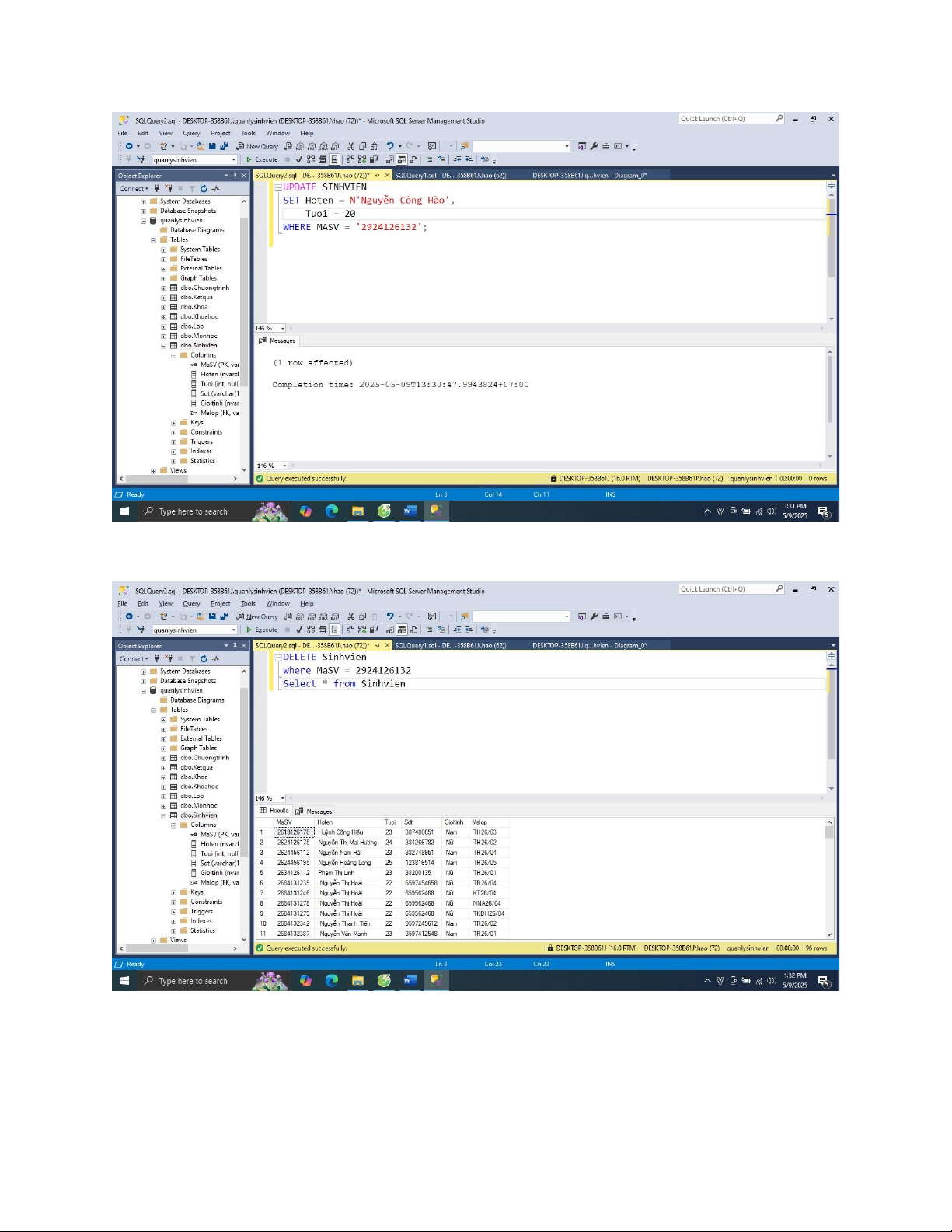
Task: Select the Results tab in the lower window
Action: (274, 811)
